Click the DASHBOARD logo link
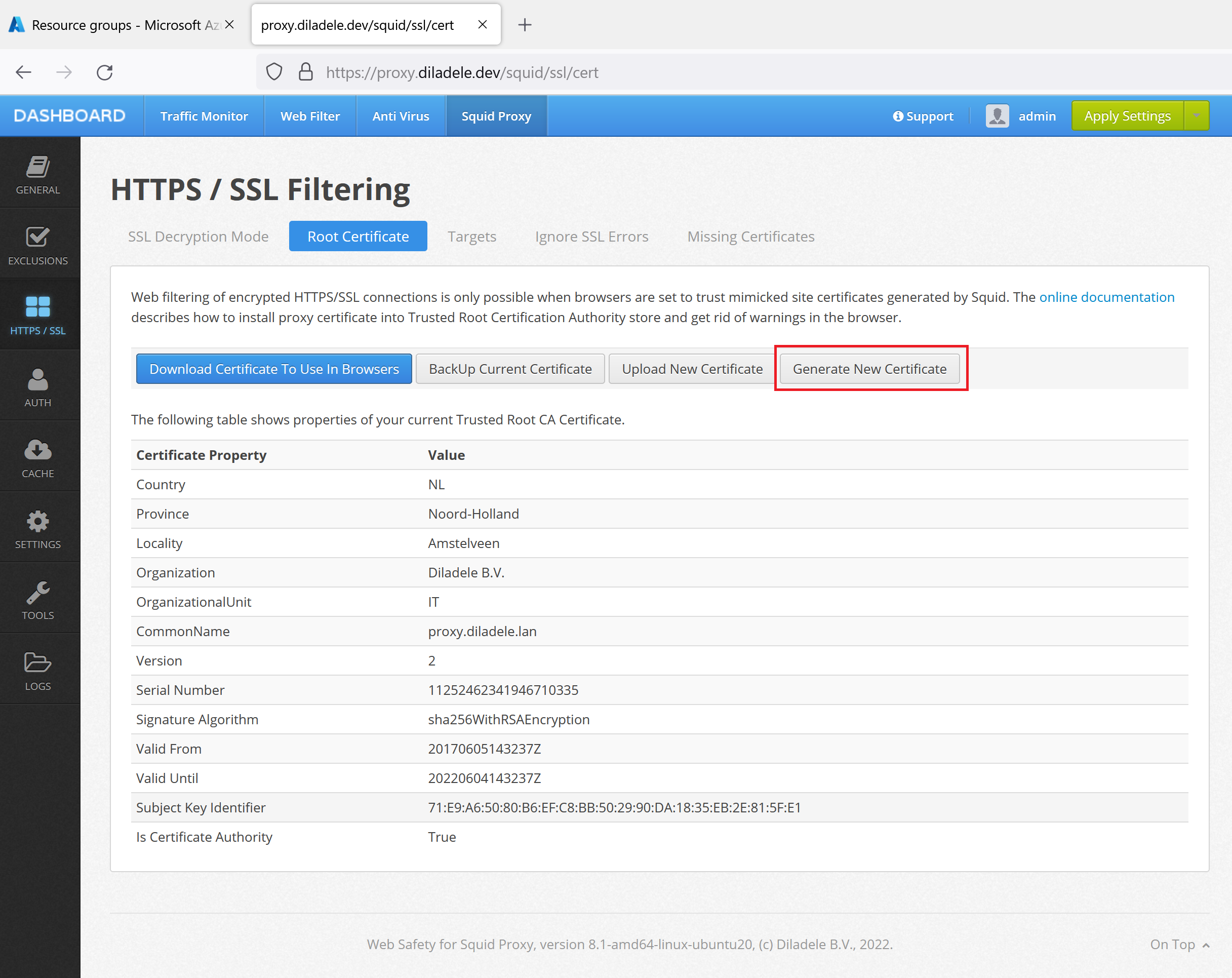The image size is (1232, 978). (x=69, y=116)
